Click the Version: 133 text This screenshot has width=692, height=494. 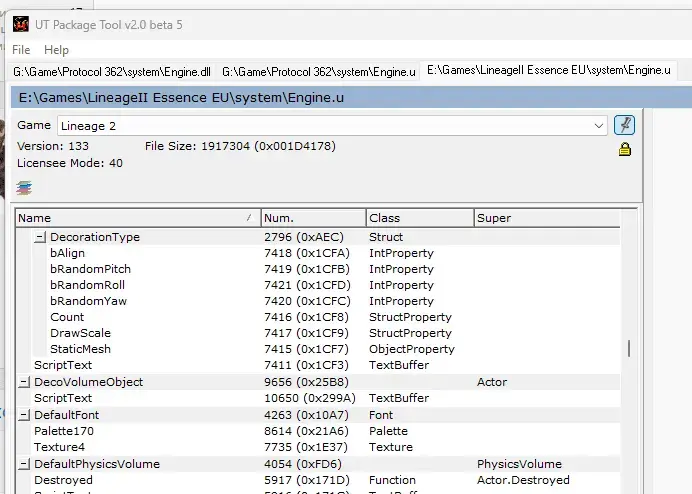click(53, 146)
